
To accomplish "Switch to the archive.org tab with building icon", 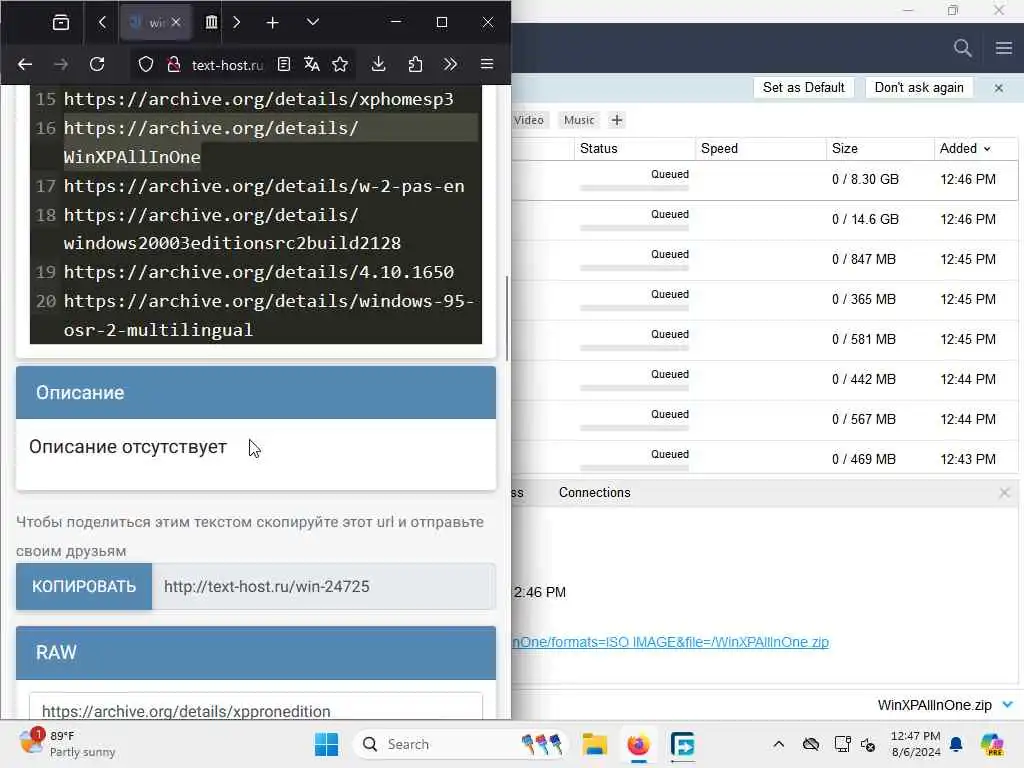I will pyautogui.click(x=211, y=22).
